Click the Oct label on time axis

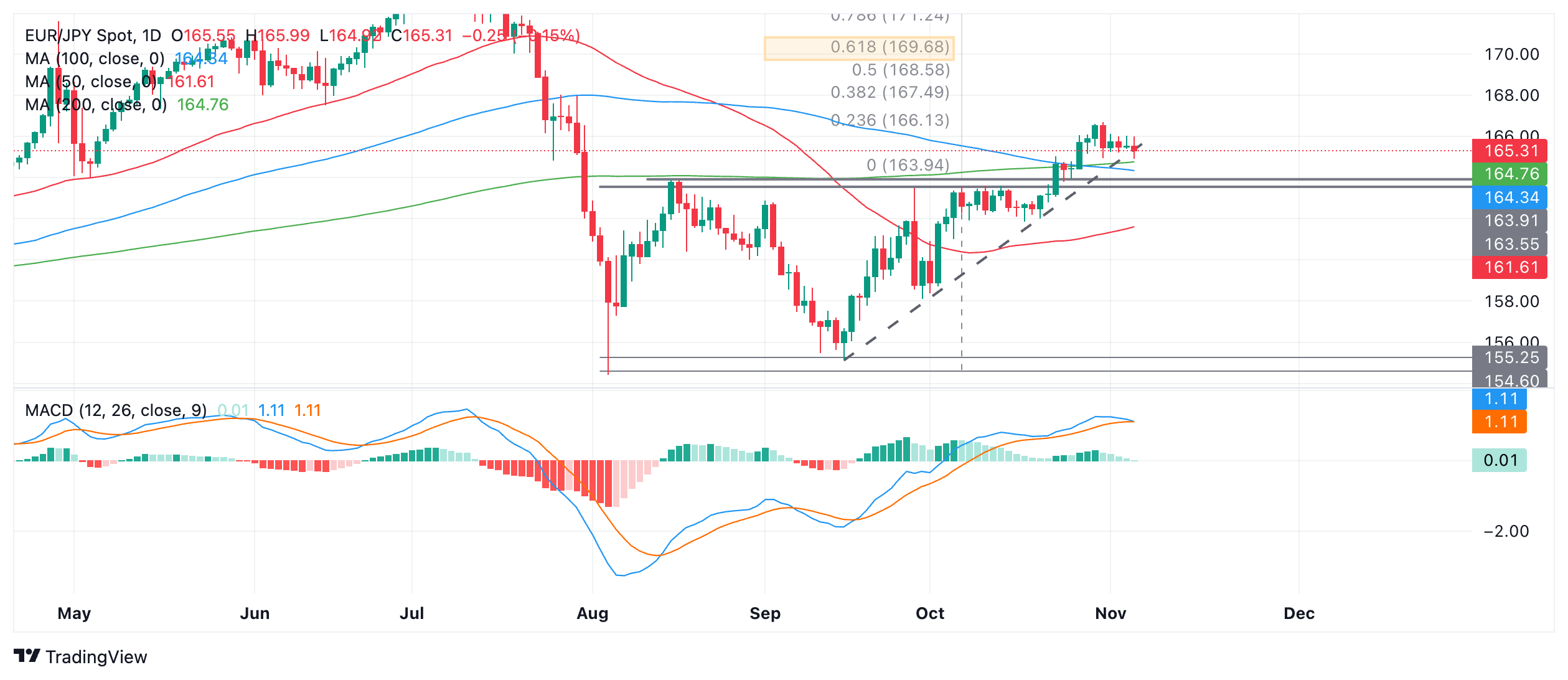click(x=929, y=613)
